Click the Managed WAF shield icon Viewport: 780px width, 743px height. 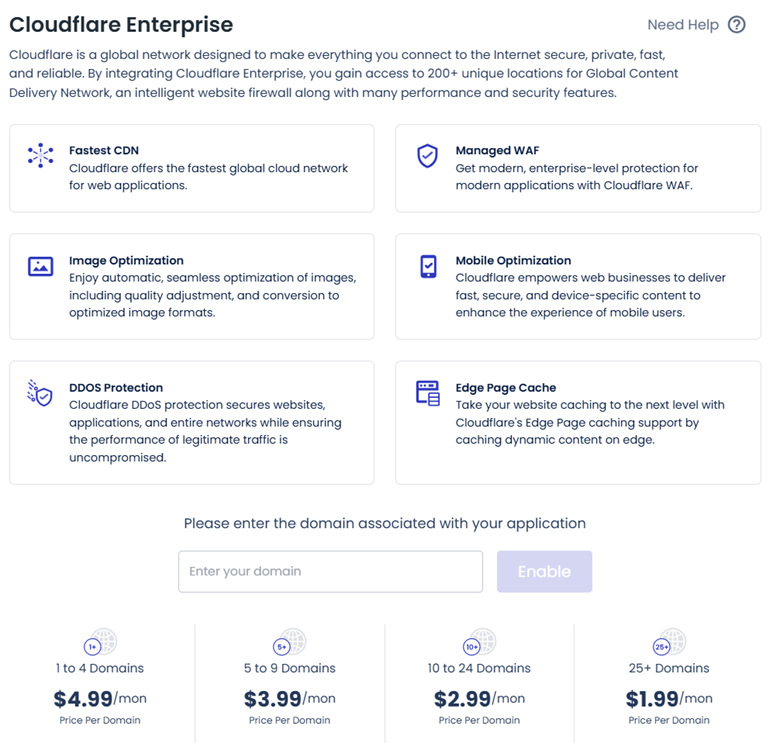click(427, 155)
